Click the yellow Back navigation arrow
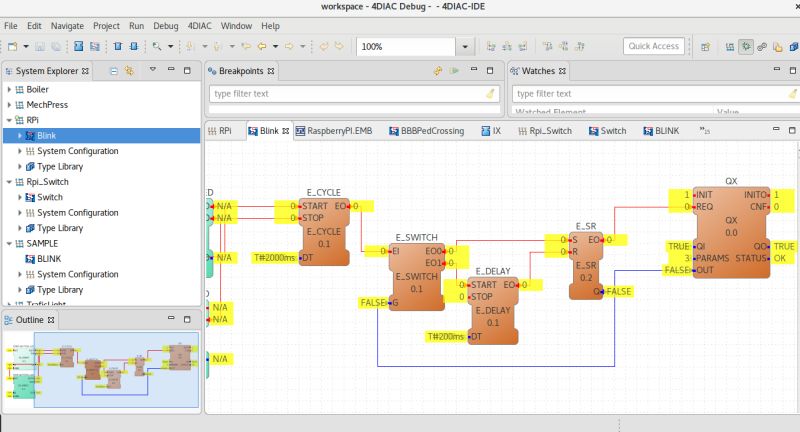Screen dimensions: 800x432 [262, 46]
